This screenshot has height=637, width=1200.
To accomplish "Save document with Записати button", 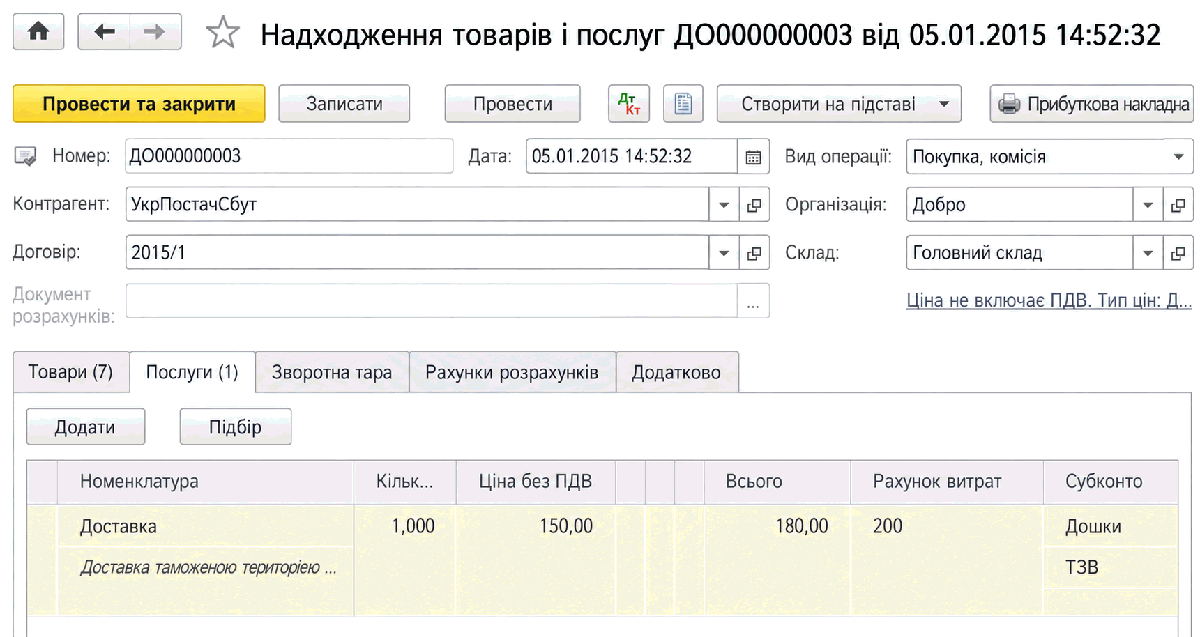I will click(x=345, y=103).
